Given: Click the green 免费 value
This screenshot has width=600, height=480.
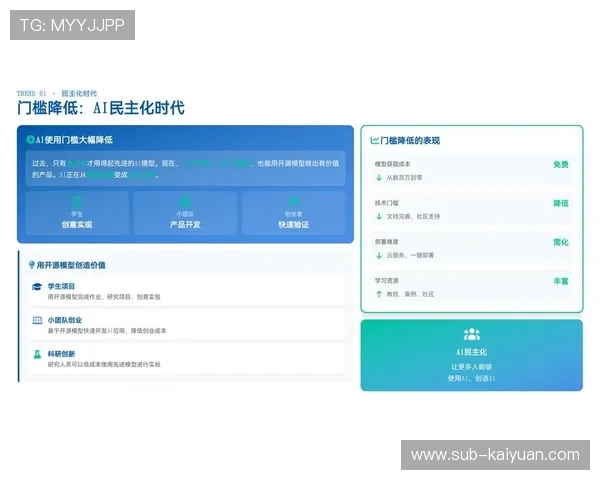Looking at the screenshot, I should click(561, 165).
